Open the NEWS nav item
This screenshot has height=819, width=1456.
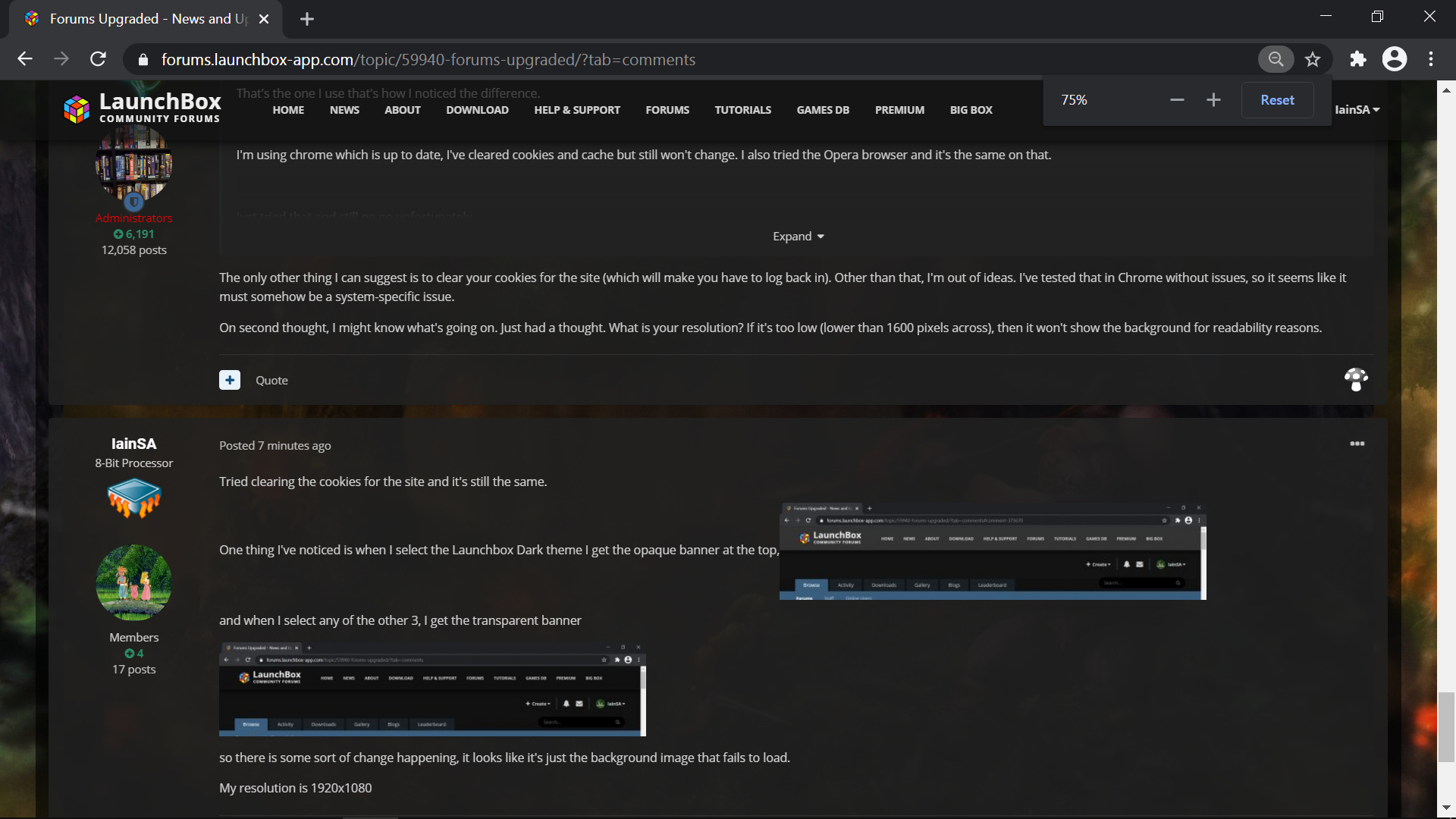pos(344,110)
